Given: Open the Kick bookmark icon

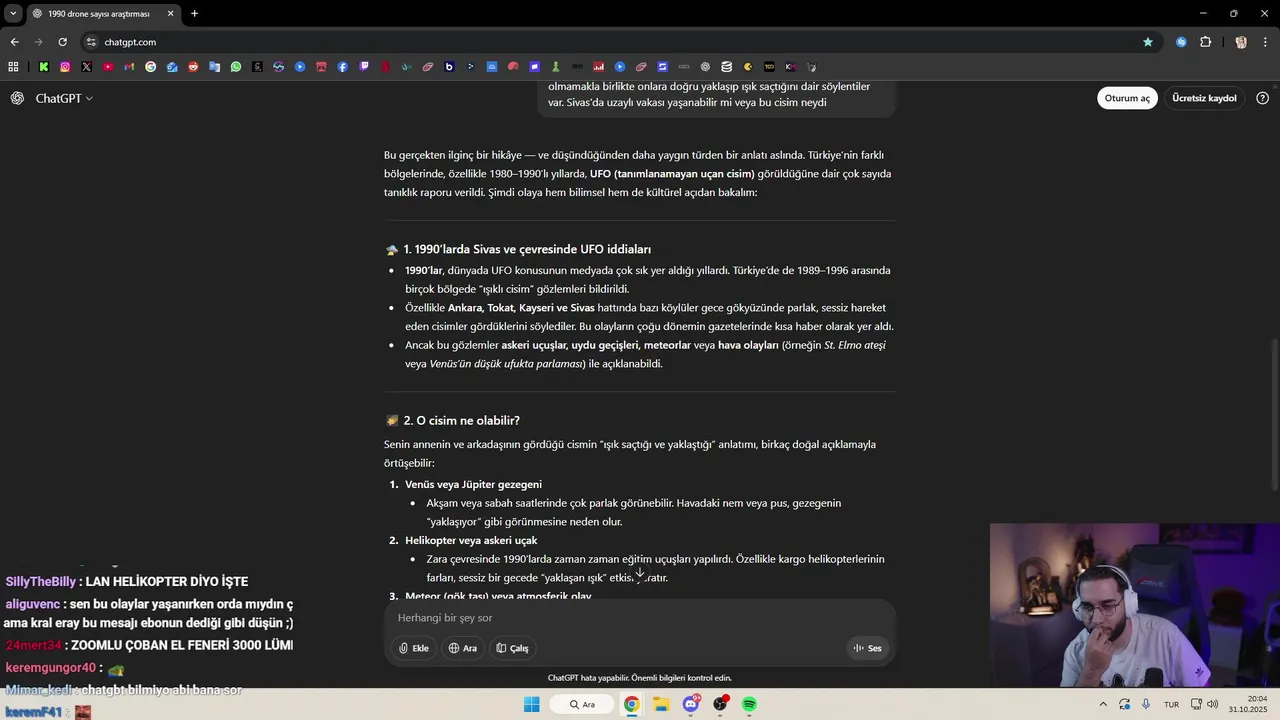Looking at the screenshot, I should coord(44,67).
